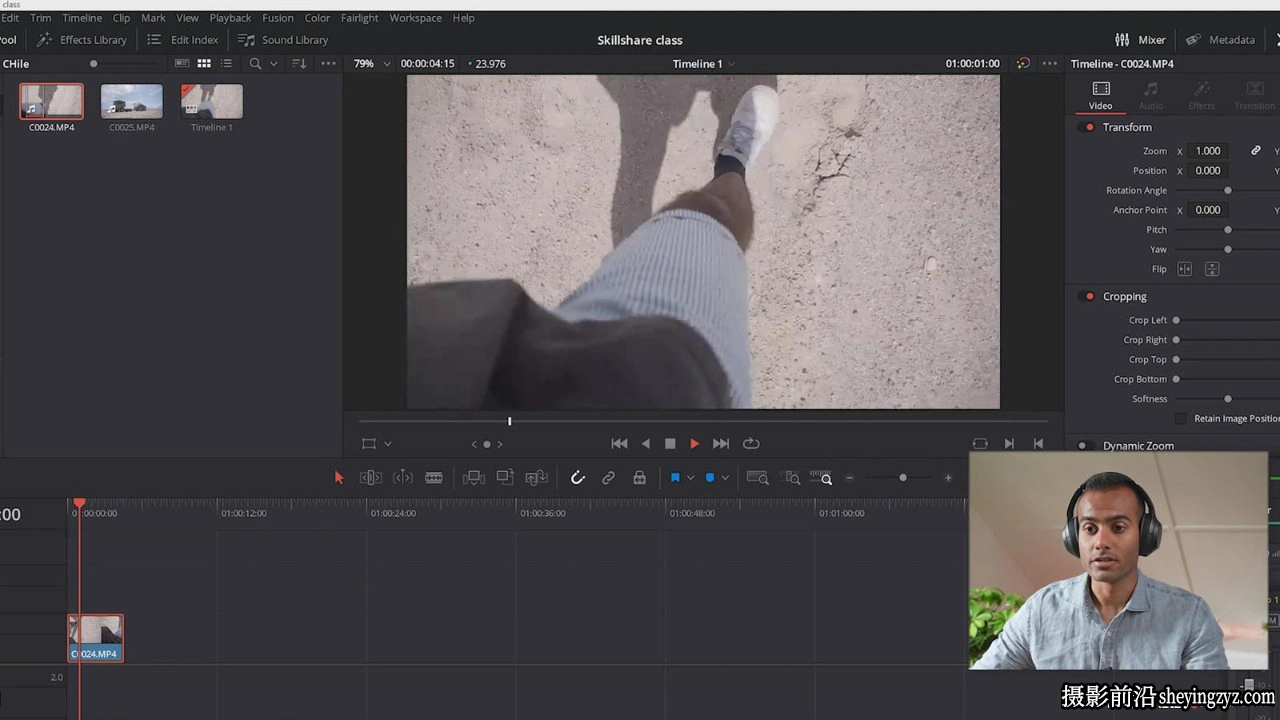1280x720 pixels.
Task: Click the Detail Zoom icon
Action: pos(792,478)
